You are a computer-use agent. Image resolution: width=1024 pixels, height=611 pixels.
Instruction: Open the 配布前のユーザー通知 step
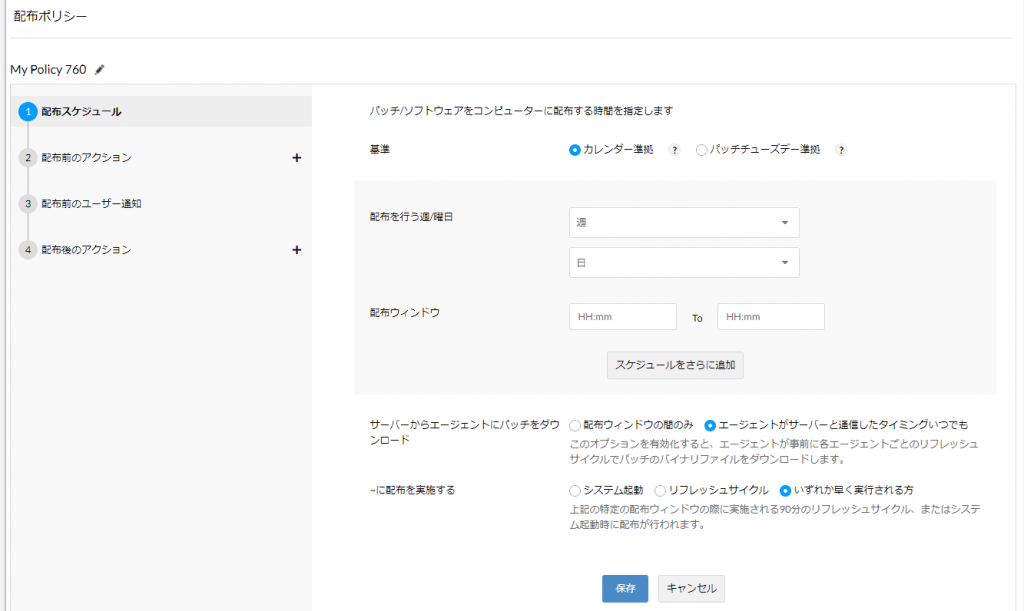(91, 204)
